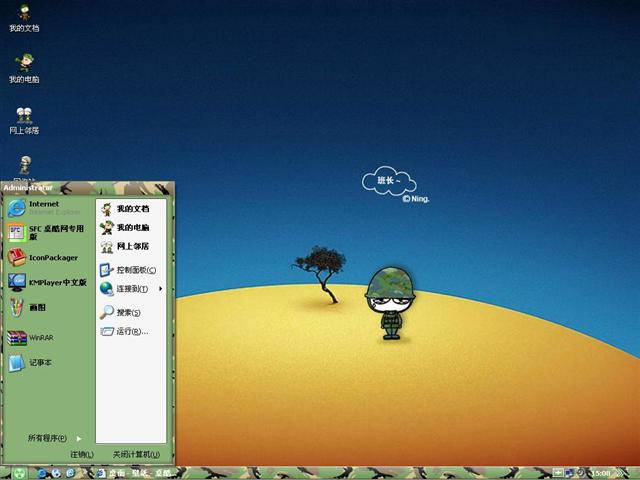Click quick launch icon next to Start button
Viewport: 640px width, 480px height.
click(x=42, y=473)
